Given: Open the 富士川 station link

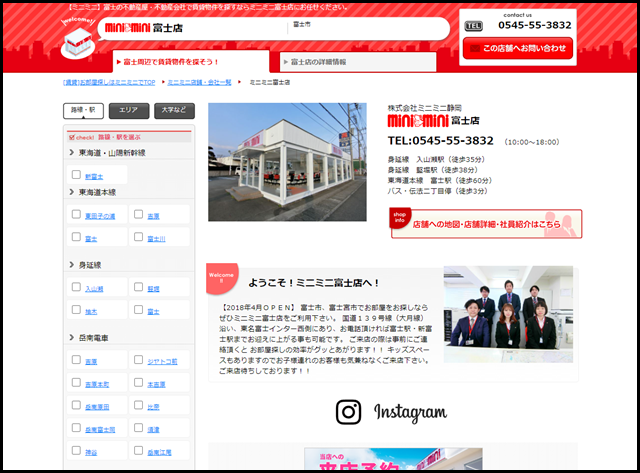Looking at the screenshot, I should coord(156,239).
